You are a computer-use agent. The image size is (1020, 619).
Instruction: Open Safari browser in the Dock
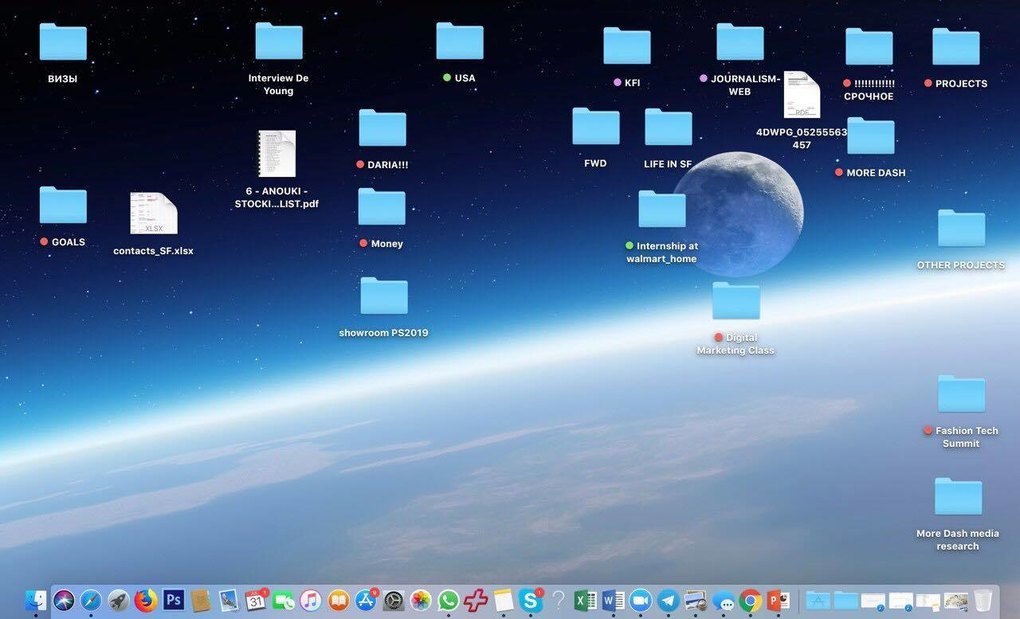tap(91, 600)
